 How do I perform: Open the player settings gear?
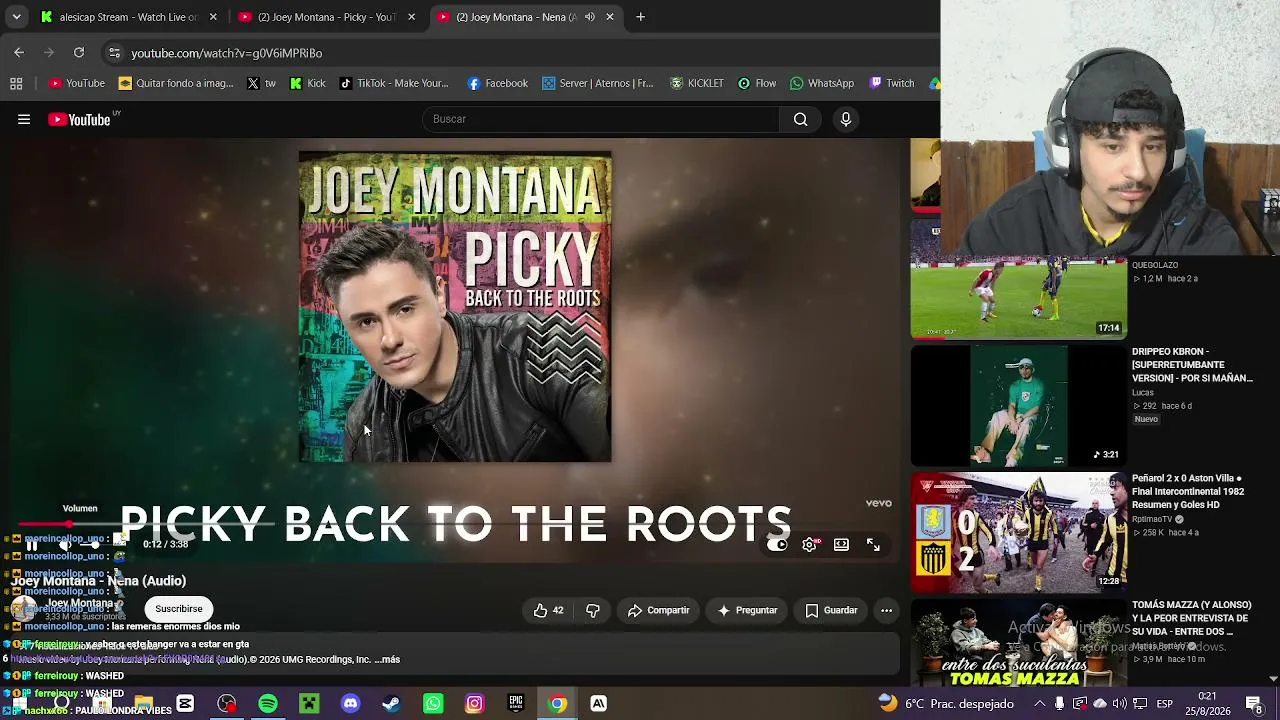coord(810,545)
